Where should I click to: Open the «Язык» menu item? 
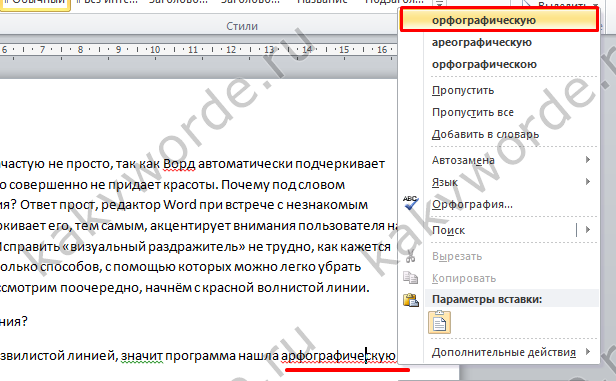(x=445, y=182)
